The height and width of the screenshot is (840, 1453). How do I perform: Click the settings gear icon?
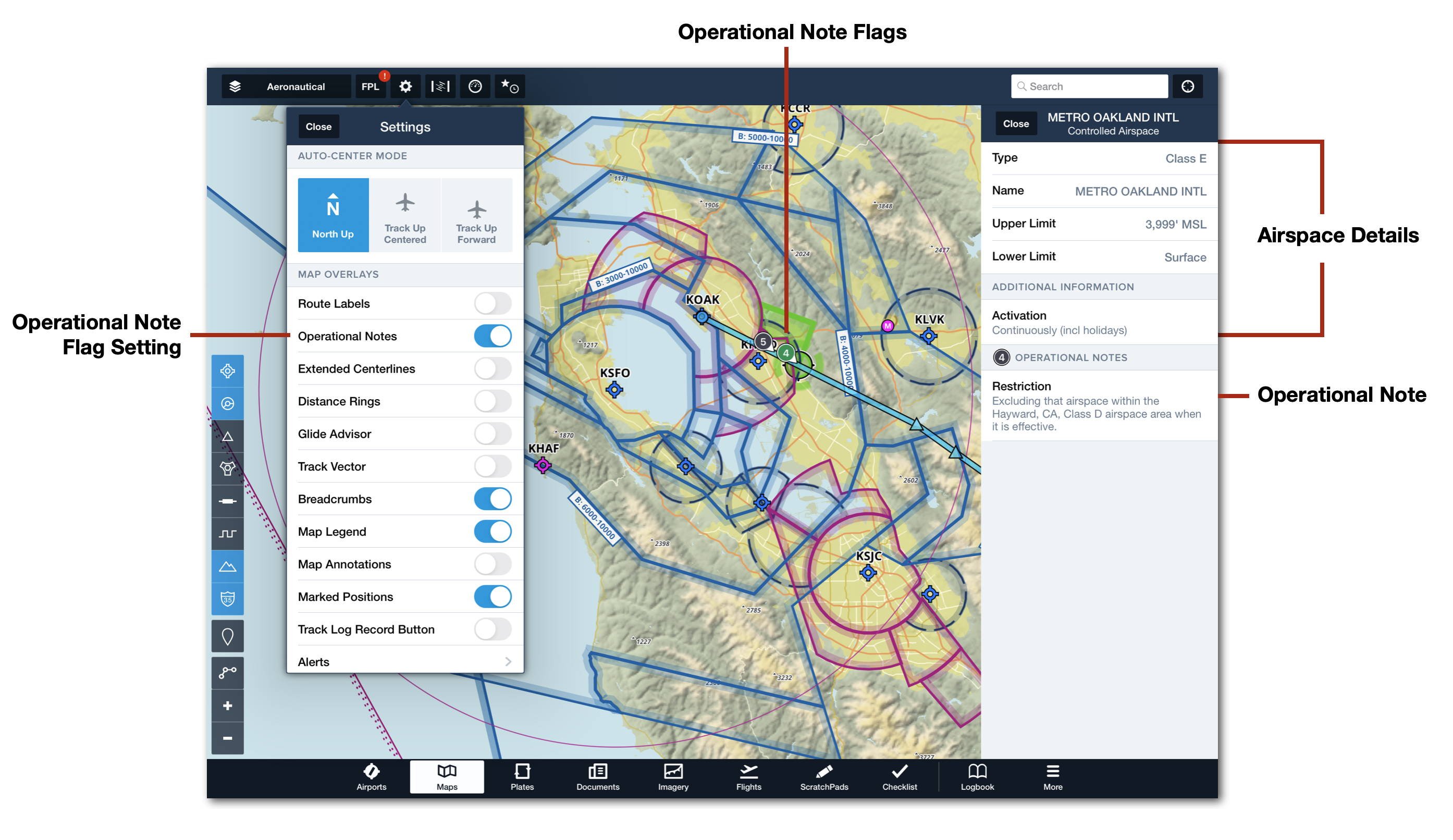click(405, 87)
